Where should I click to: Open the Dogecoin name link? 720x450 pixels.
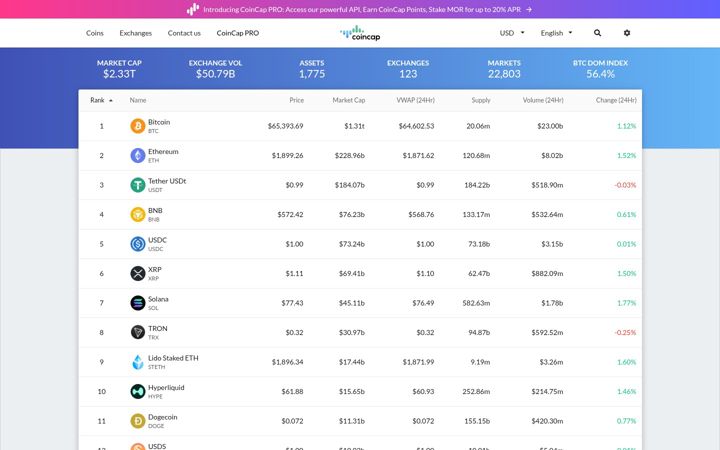tap(163, 417)
